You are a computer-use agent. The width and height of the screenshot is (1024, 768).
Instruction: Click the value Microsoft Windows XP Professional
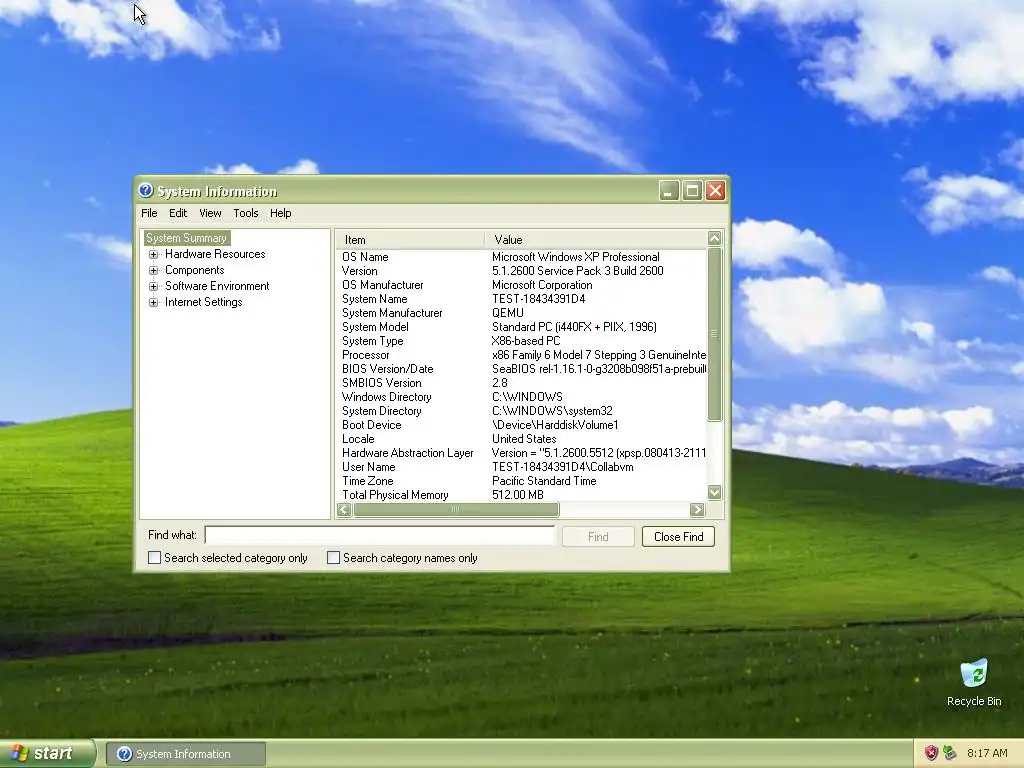pyautogui.click(x=575, y=257)
